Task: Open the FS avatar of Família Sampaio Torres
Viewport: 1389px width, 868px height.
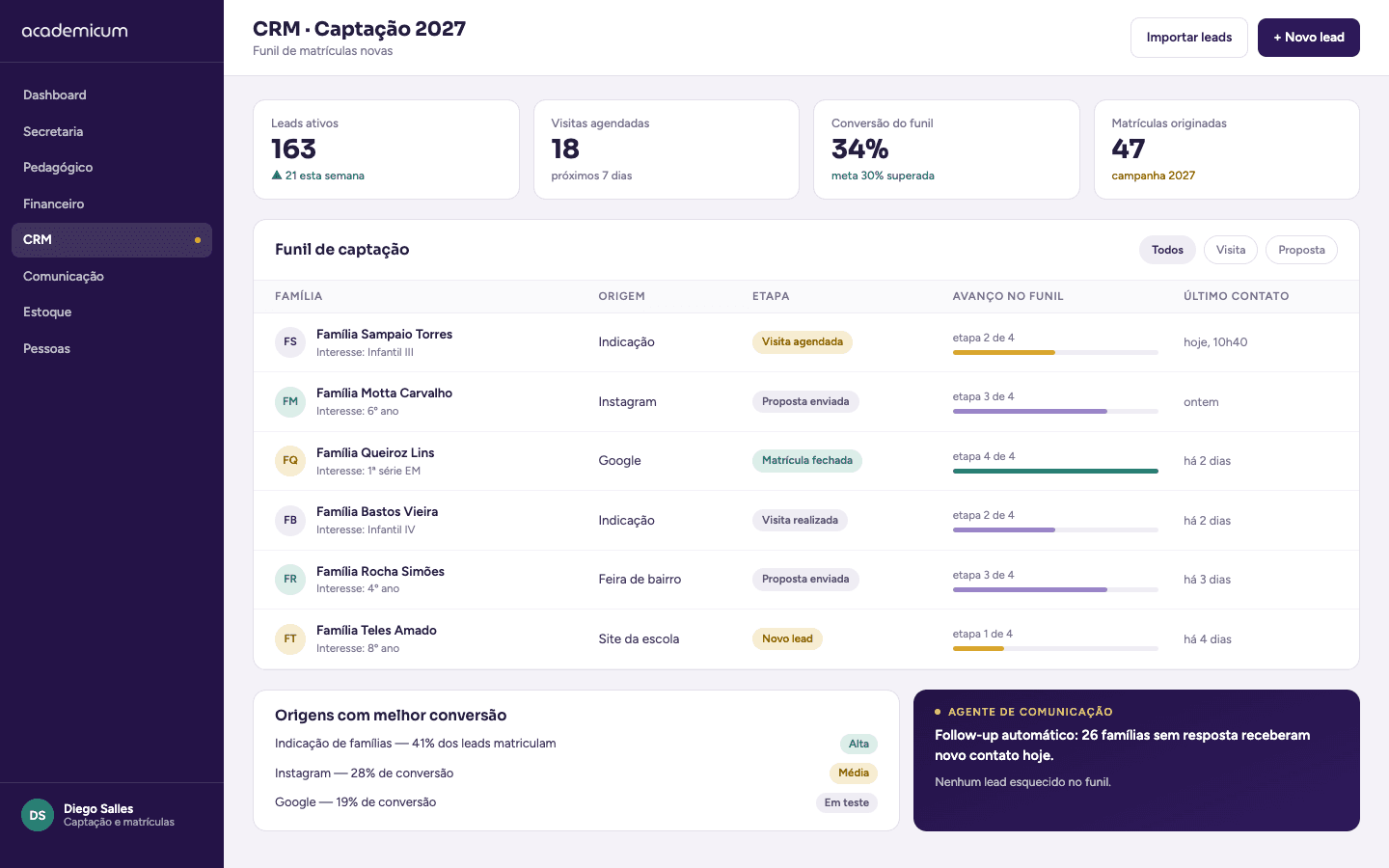Action: pos(290,342)
